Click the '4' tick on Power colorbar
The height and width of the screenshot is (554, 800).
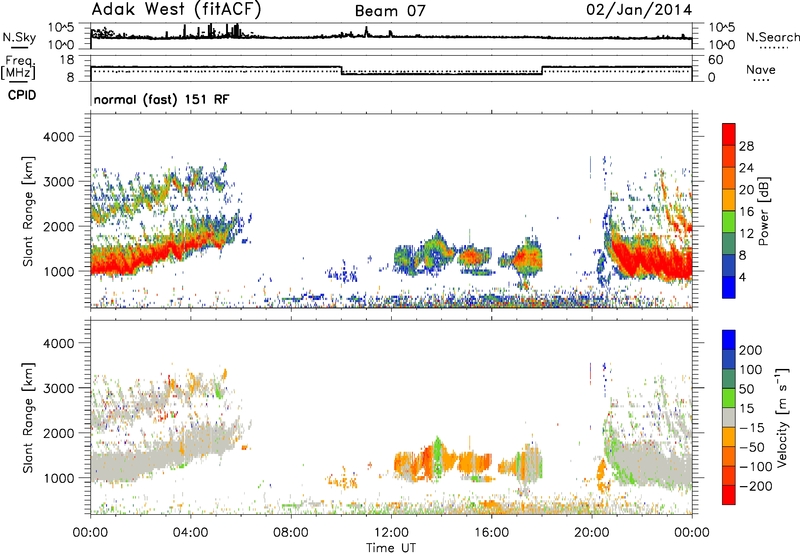pos(742,277)
